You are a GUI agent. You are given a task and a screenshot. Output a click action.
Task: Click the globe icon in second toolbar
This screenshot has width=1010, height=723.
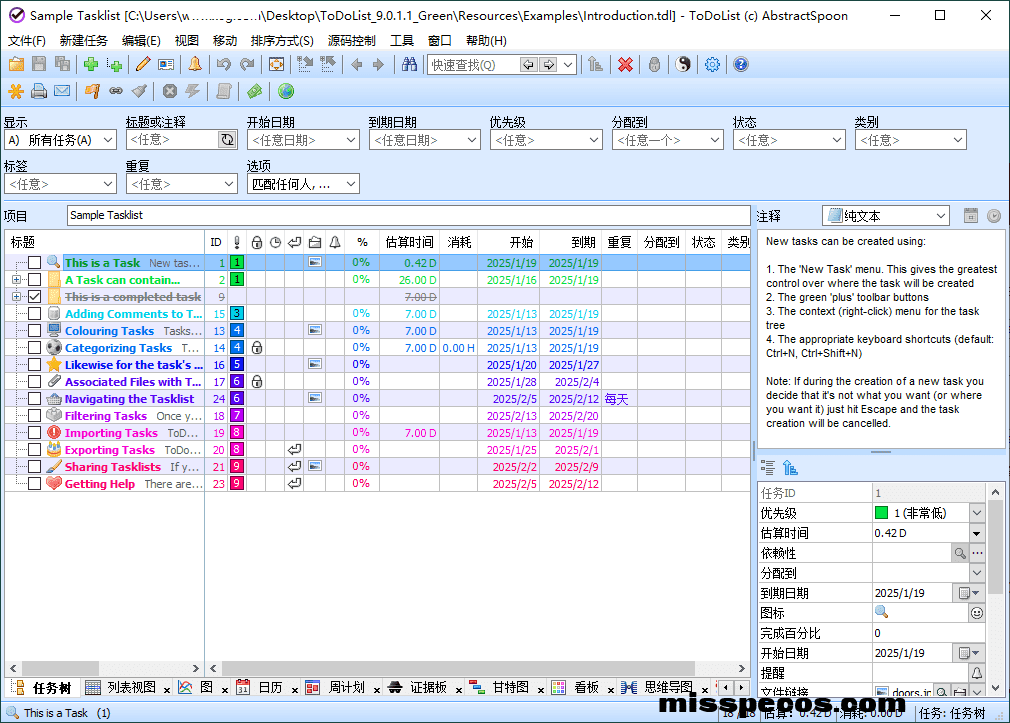click(x=286, y=92)
